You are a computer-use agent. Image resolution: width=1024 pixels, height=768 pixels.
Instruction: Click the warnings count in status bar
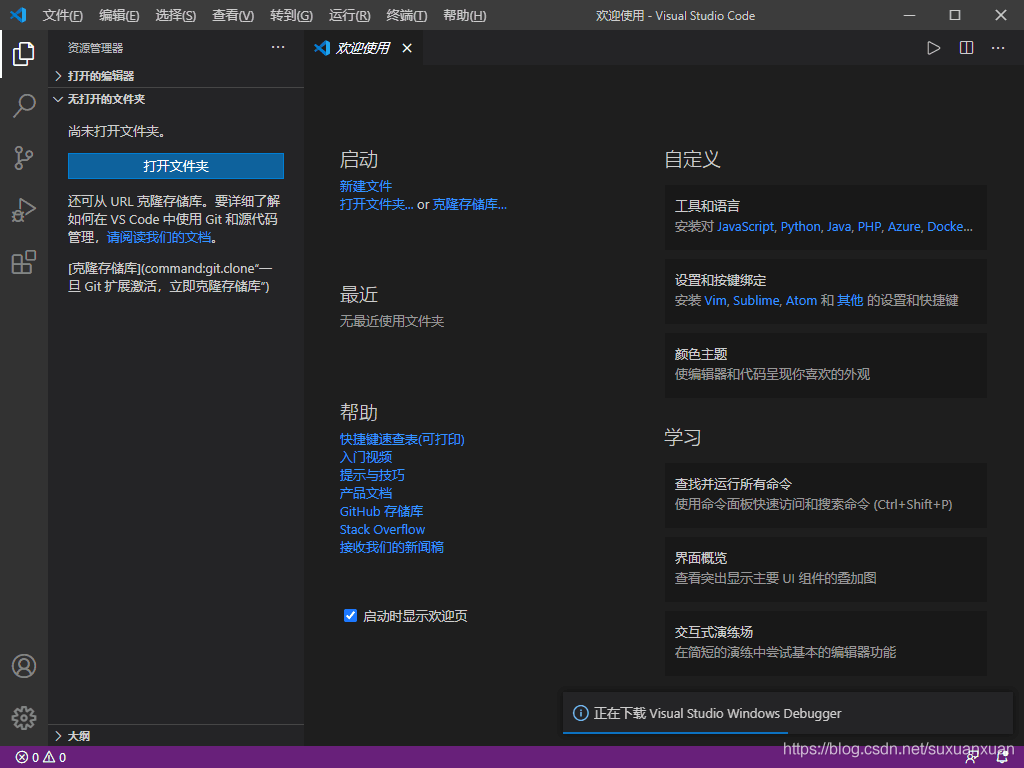click(55, 757)
